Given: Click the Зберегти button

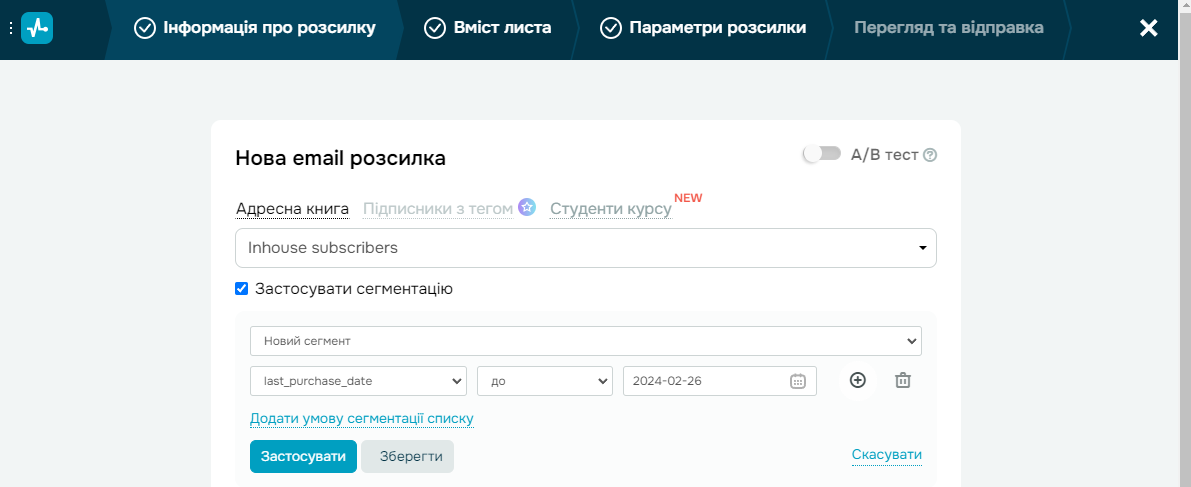Looking at the screenshot, I should click(x=408, y=457).
